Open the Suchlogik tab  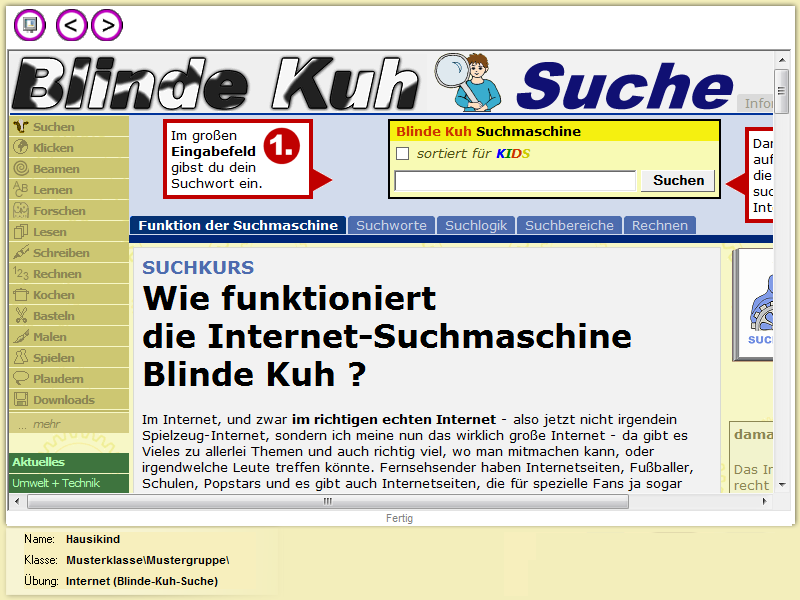(476, 225)
